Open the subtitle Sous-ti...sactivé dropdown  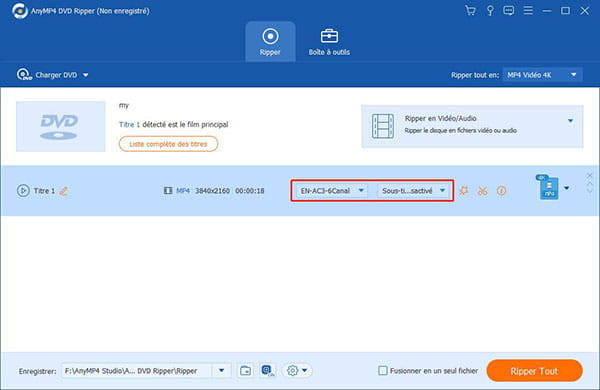tap(413, 190)
